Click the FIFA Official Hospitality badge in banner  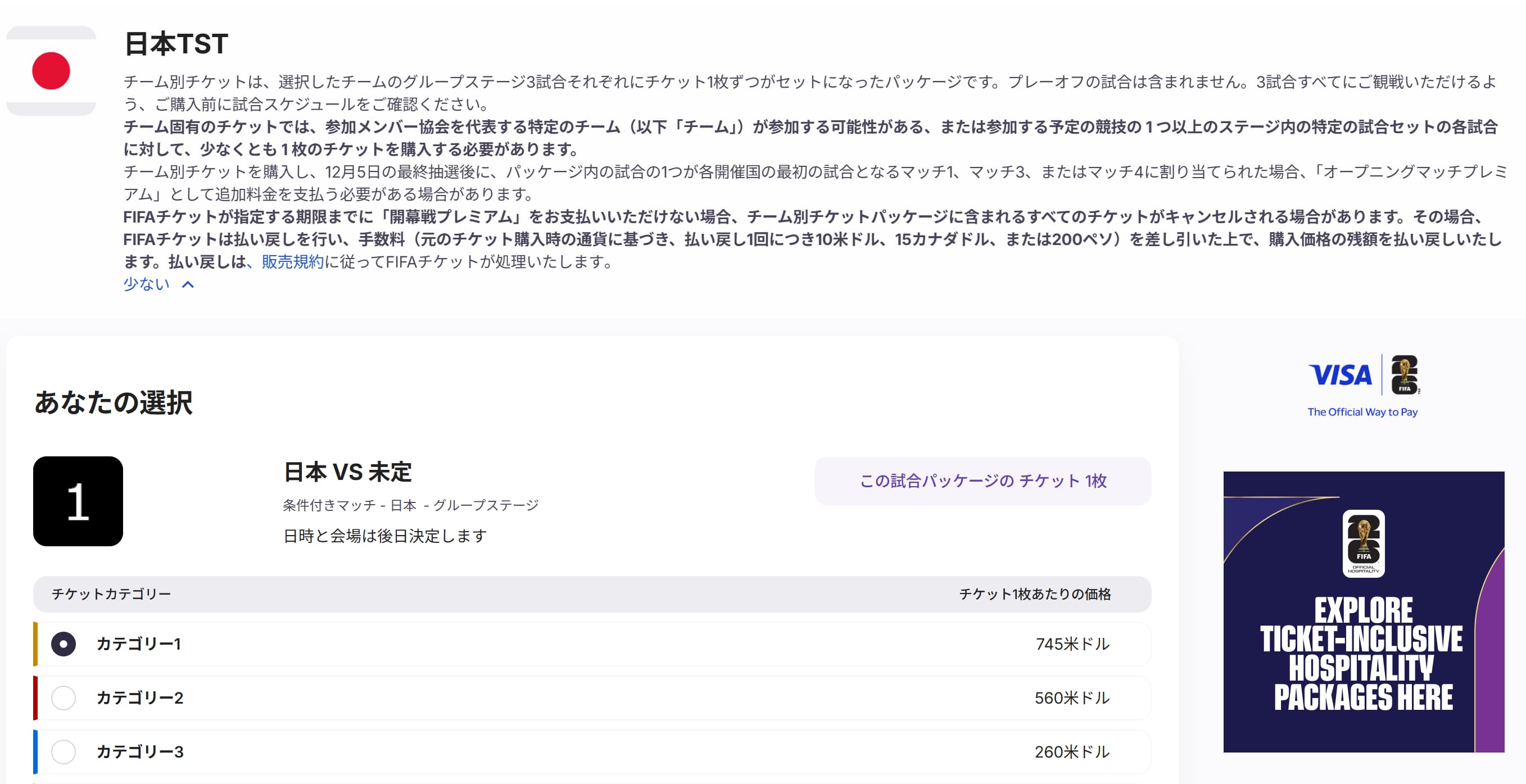(1363, 543)
